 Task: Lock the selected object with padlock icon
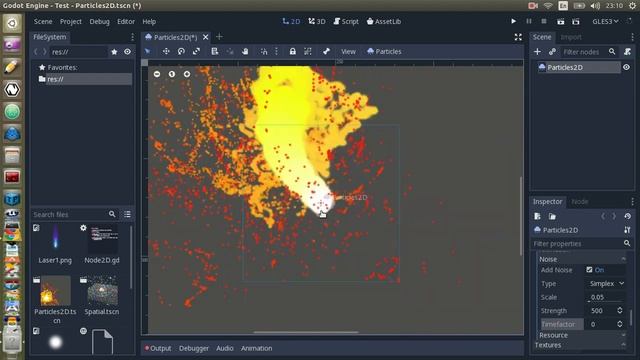293,51
